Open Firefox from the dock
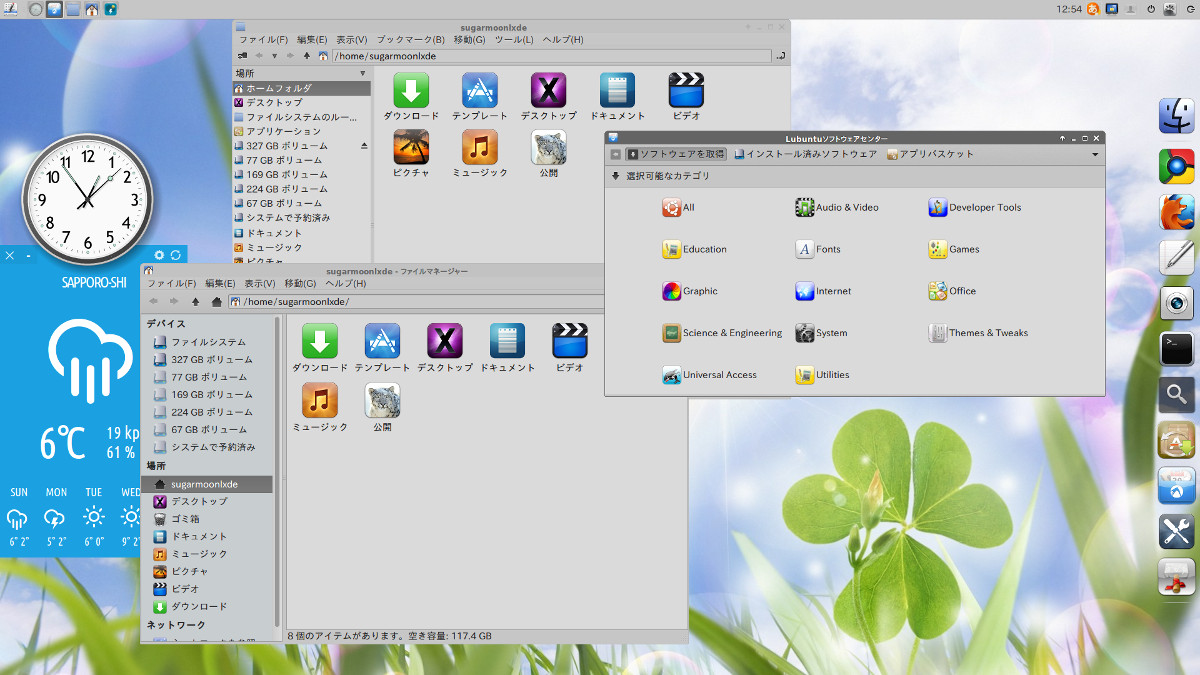Viewport: 1200px width, 675px height. coord(1177,212)
